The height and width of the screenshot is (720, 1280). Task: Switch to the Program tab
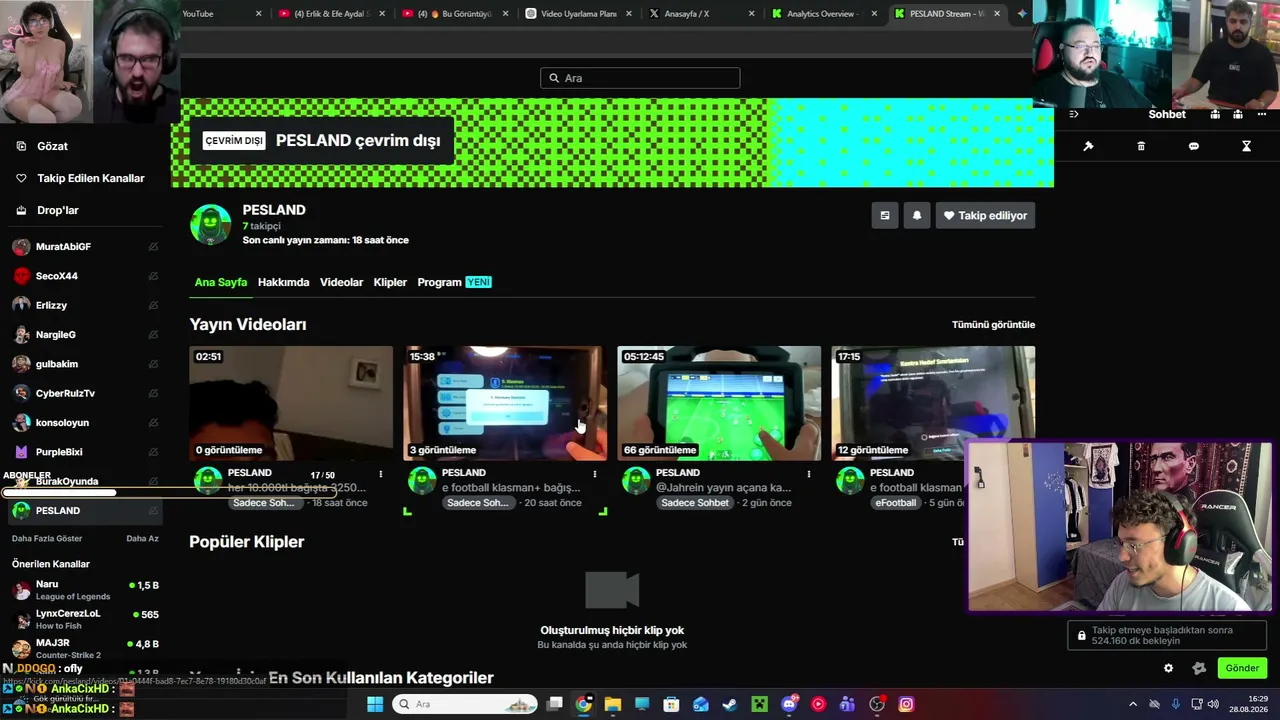454,282
